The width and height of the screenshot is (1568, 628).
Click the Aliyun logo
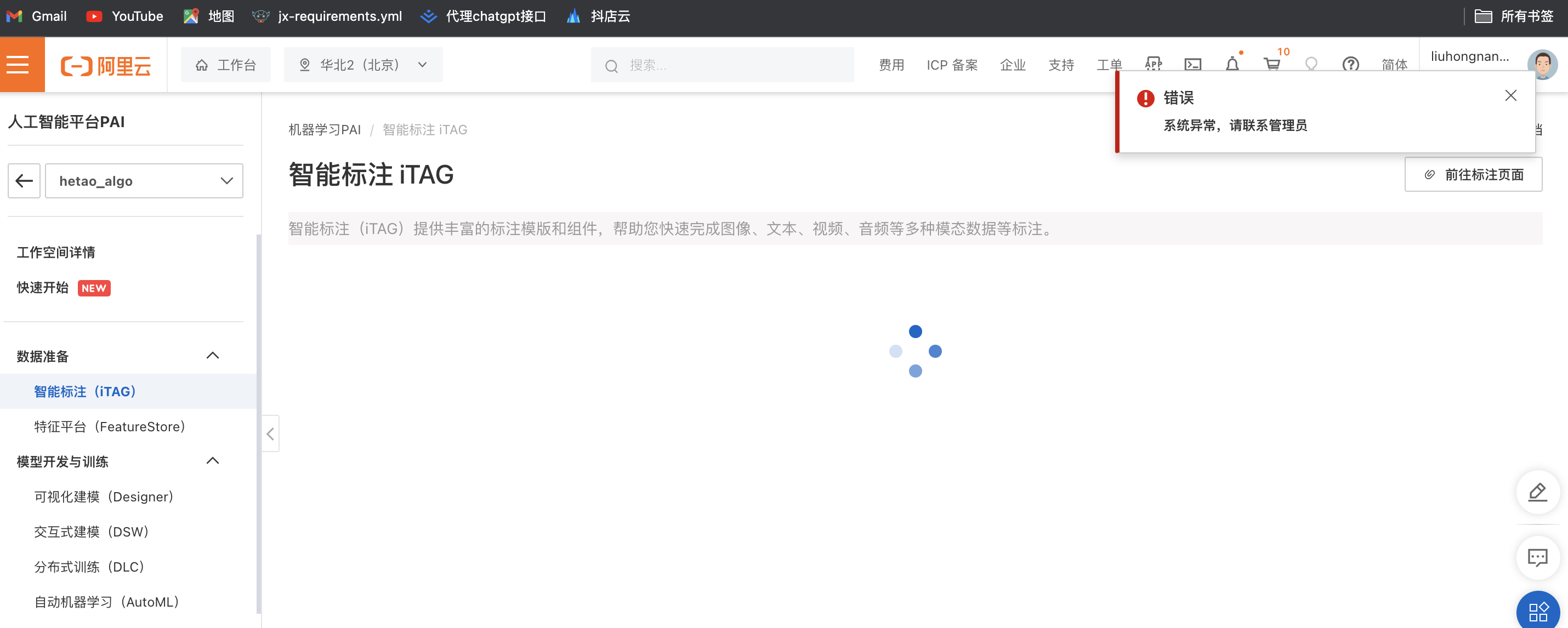tap(106, 65)
